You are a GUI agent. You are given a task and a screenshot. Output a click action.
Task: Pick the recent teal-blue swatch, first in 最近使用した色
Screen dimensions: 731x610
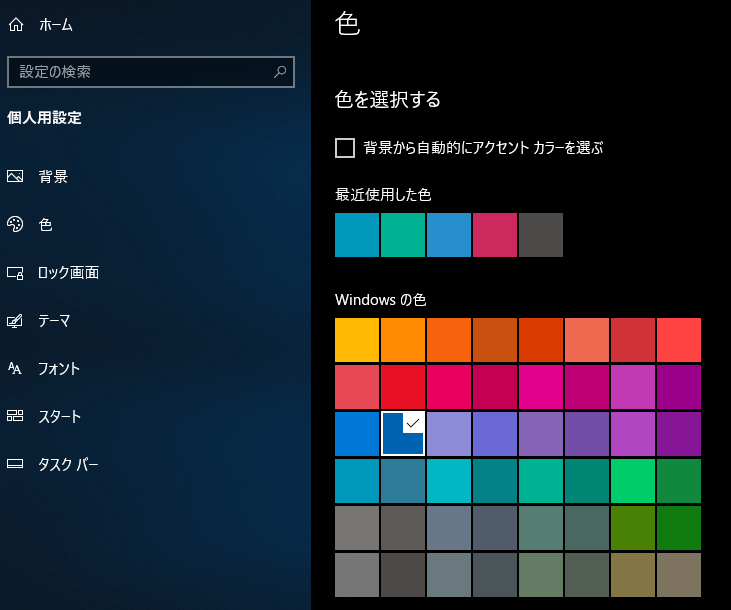(x=357, y=235)
